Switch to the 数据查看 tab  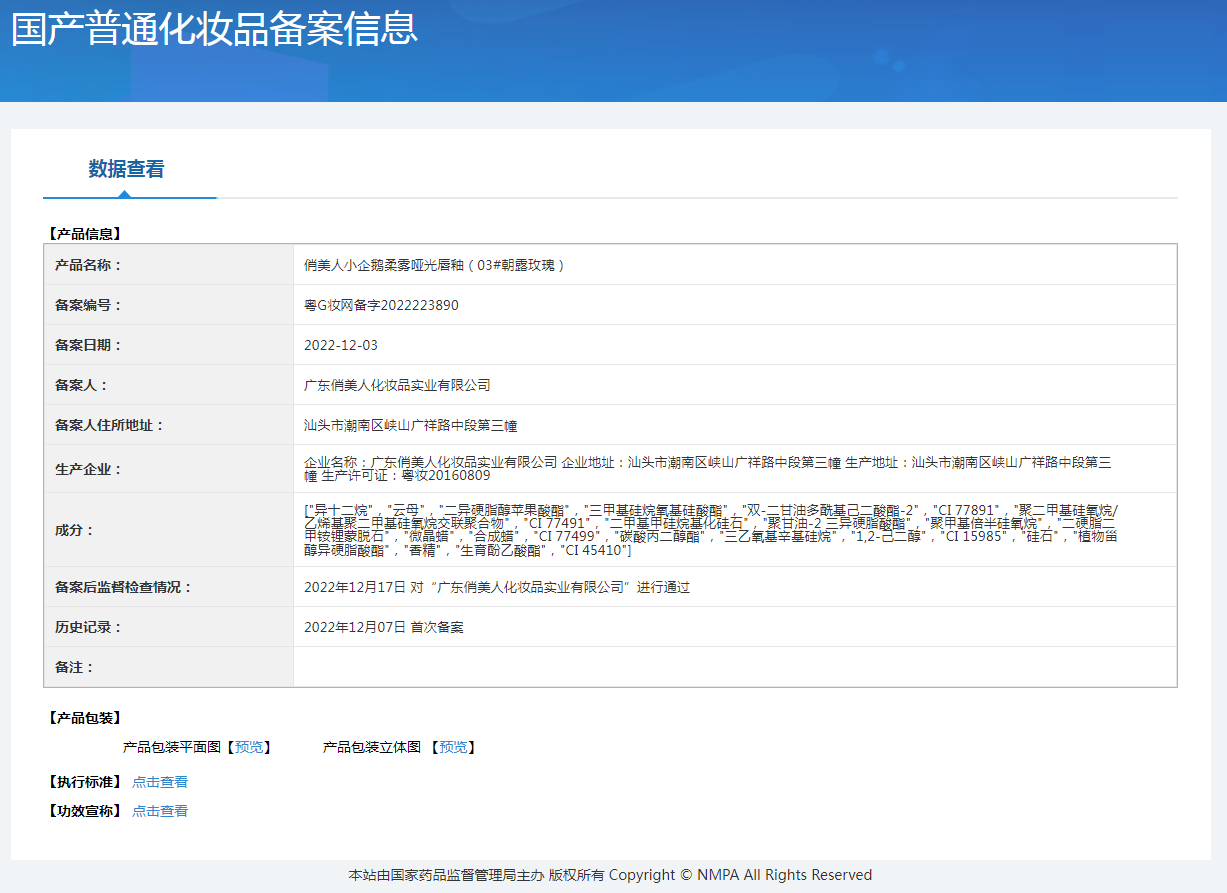(x=126, y=169)
